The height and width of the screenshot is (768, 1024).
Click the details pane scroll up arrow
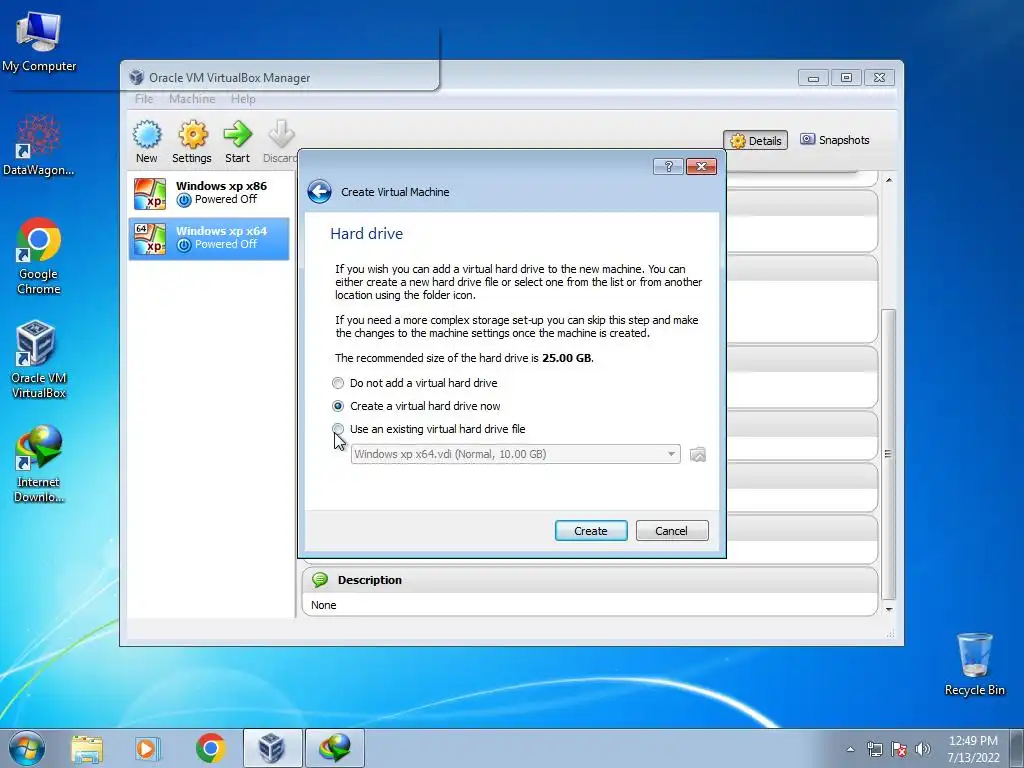(x=889, y=180)
